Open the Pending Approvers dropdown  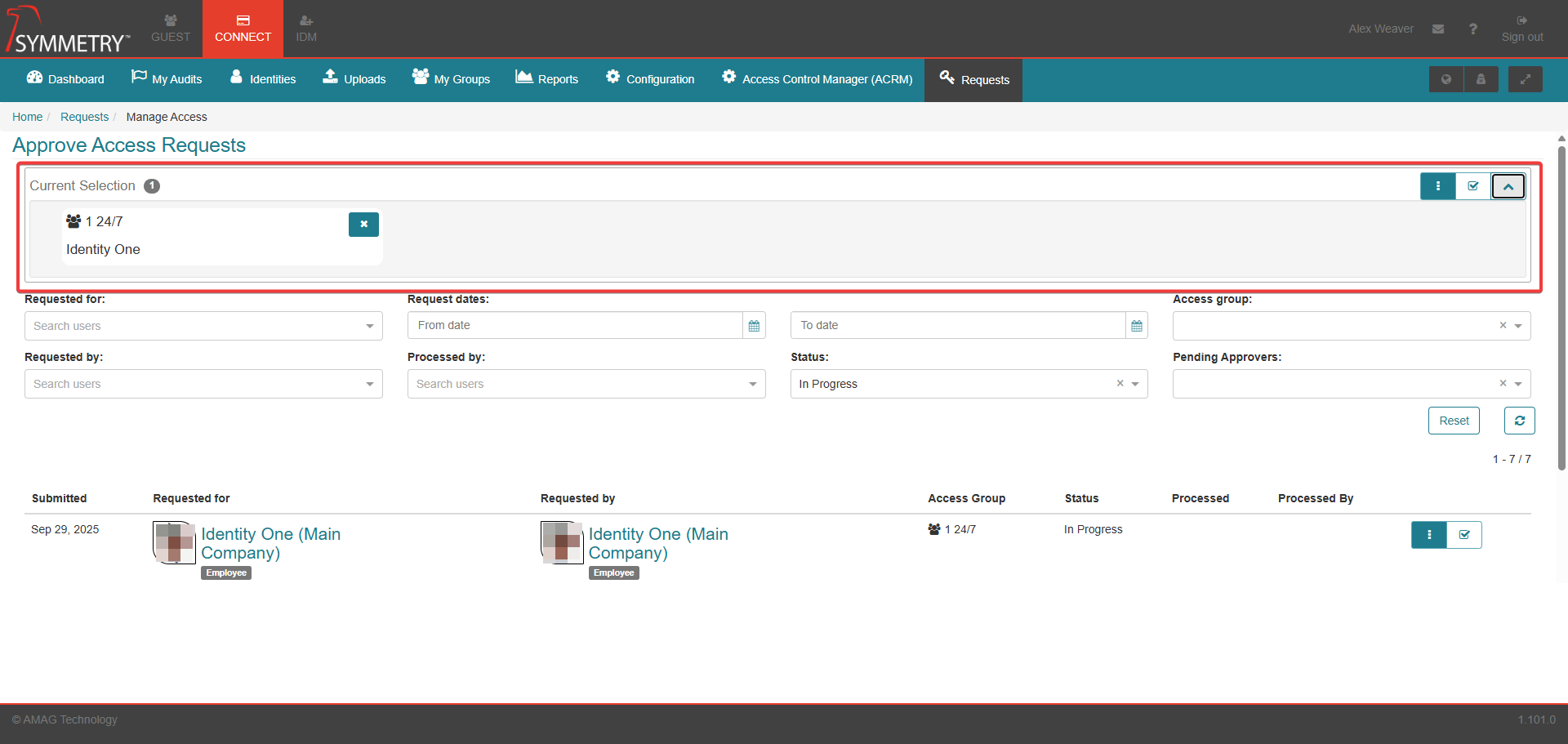pyautogui.click(x=1517, y=384)
